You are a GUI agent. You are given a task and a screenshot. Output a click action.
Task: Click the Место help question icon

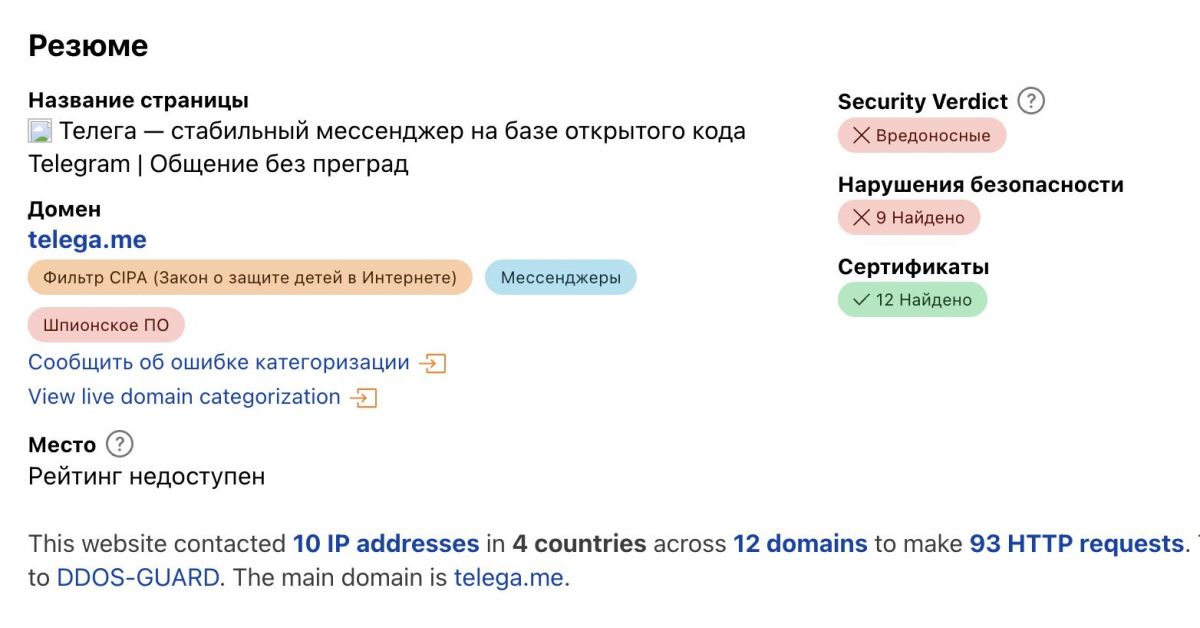click(119, 444)
